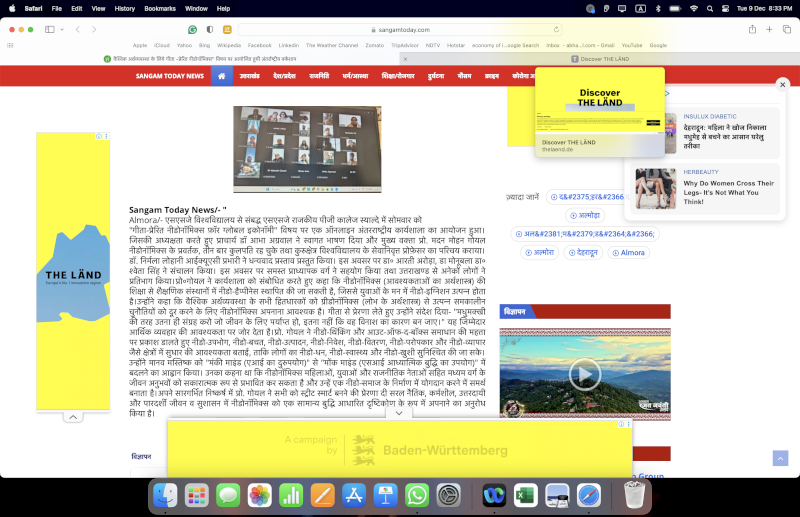800x517 pixels.
Task: Open a new tab with plus icon
Action: 769,30
